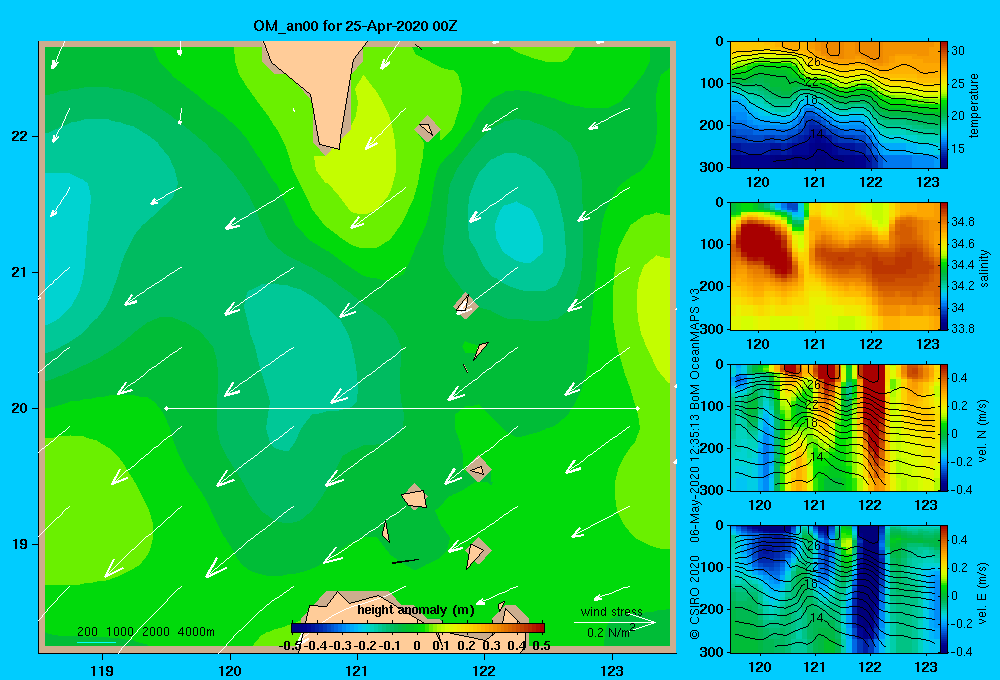
Task: Click the vel. E color scale bar
Action: [x=944, y=589]
